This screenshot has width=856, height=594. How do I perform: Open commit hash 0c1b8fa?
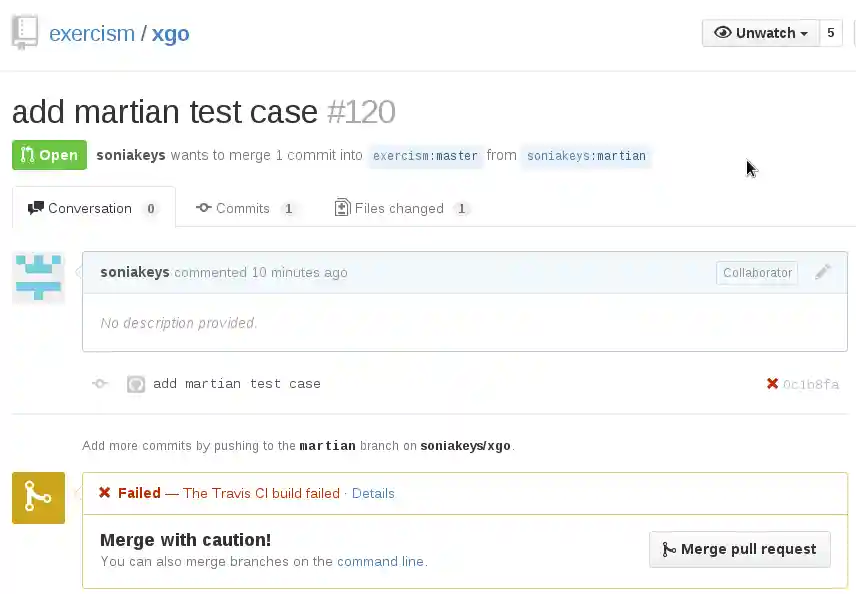coord(811,384)
